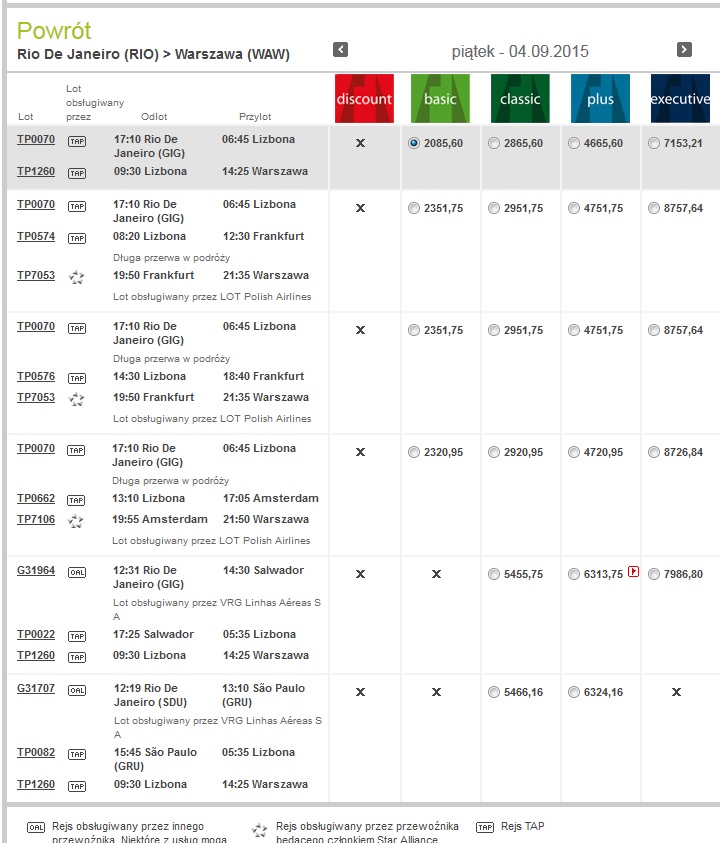The image size is (725, 843).
Task: Open flight TP7106 details
Action: tap(36, 519)
